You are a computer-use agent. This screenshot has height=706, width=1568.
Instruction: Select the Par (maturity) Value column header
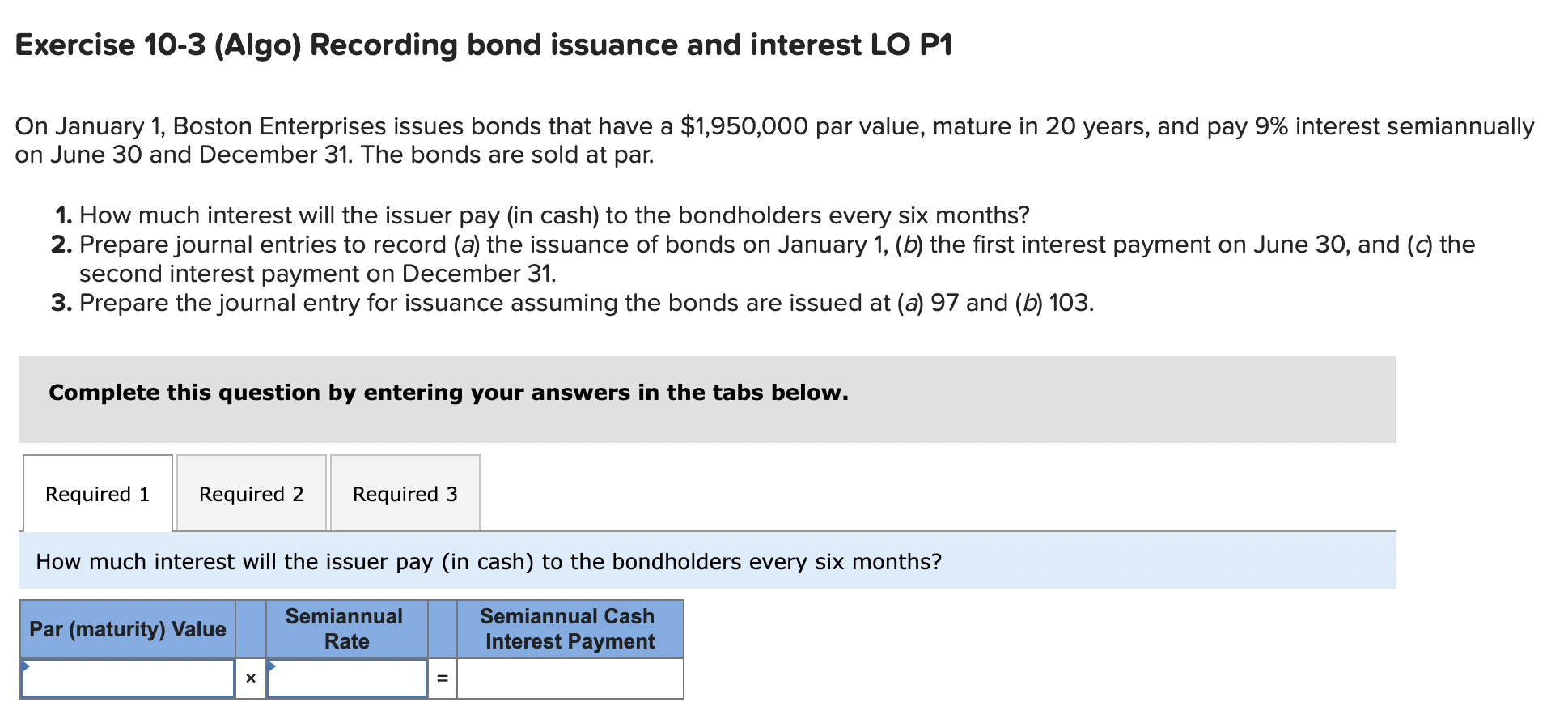[x=128, y=629]
